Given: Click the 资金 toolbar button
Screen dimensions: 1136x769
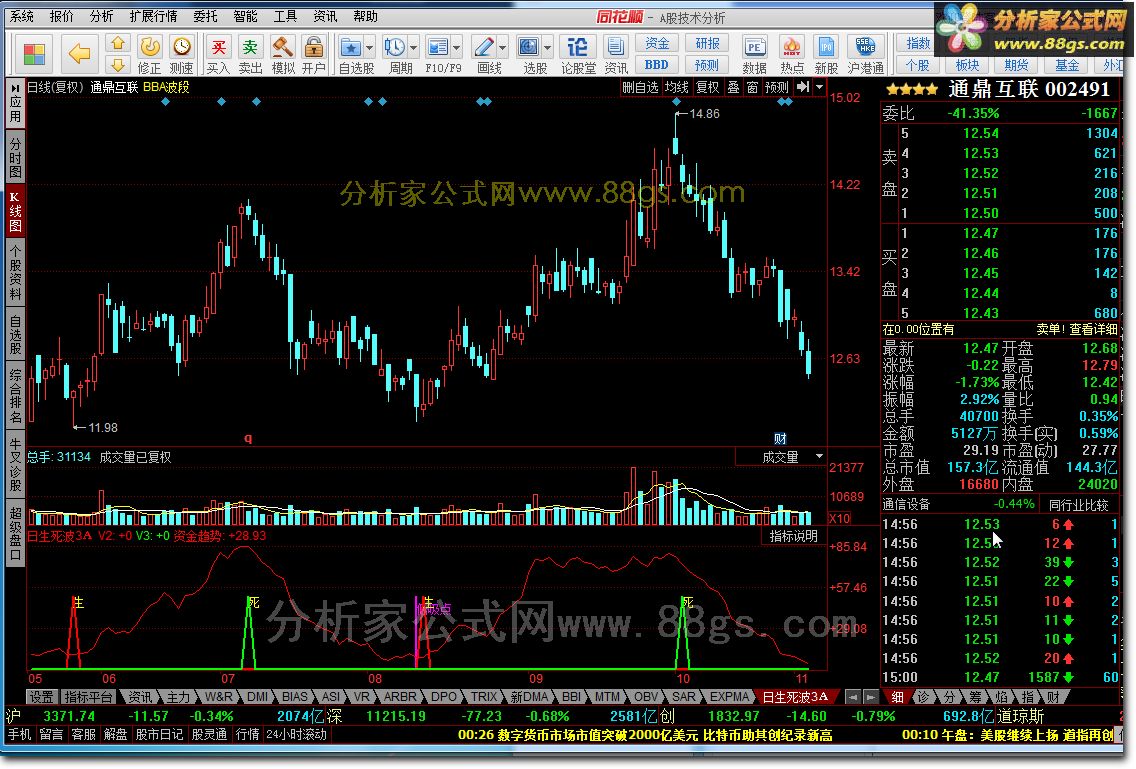Looking at the screenshot, I should [x=656, y=43].
